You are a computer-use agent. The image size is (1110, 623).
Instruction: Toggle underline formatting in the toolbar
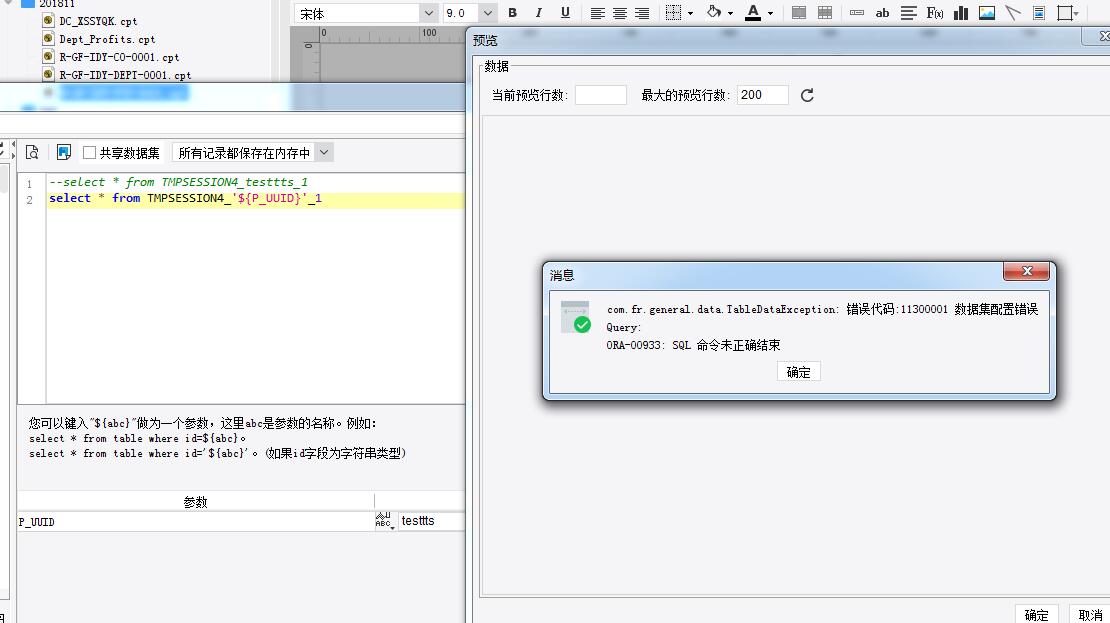565,13
